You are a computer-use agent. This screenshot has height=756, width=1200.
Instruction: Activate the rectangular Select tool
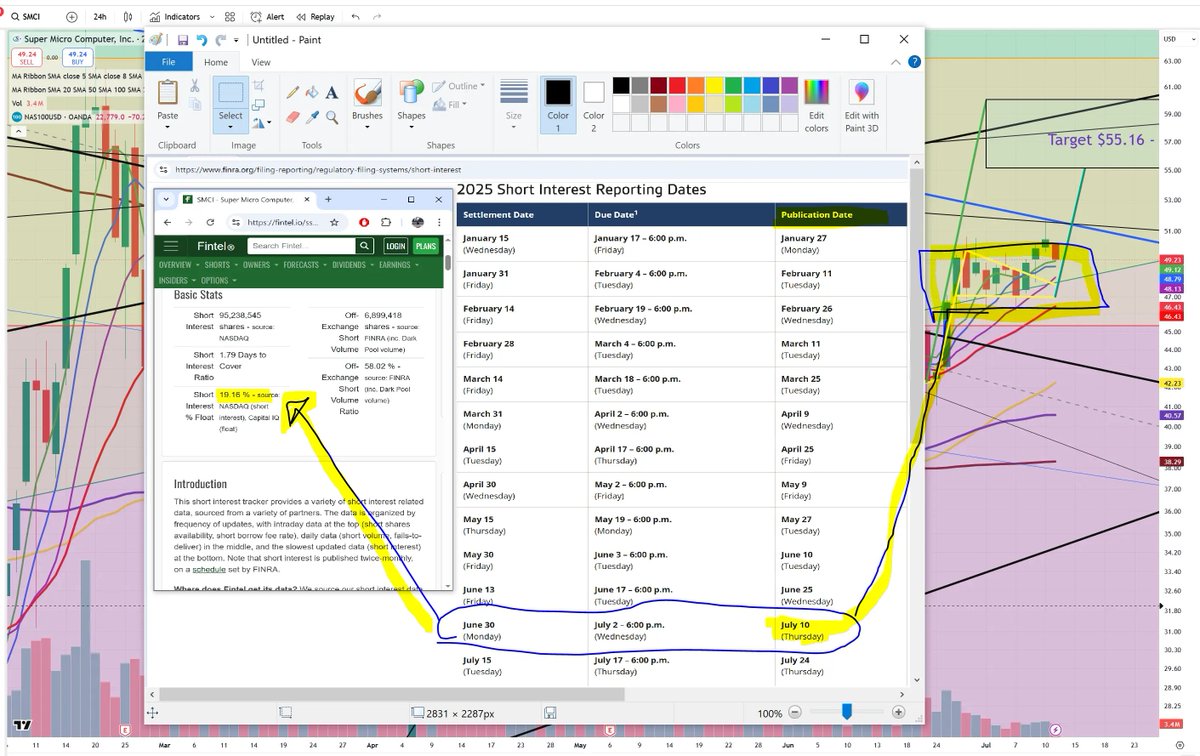point(231,93)
